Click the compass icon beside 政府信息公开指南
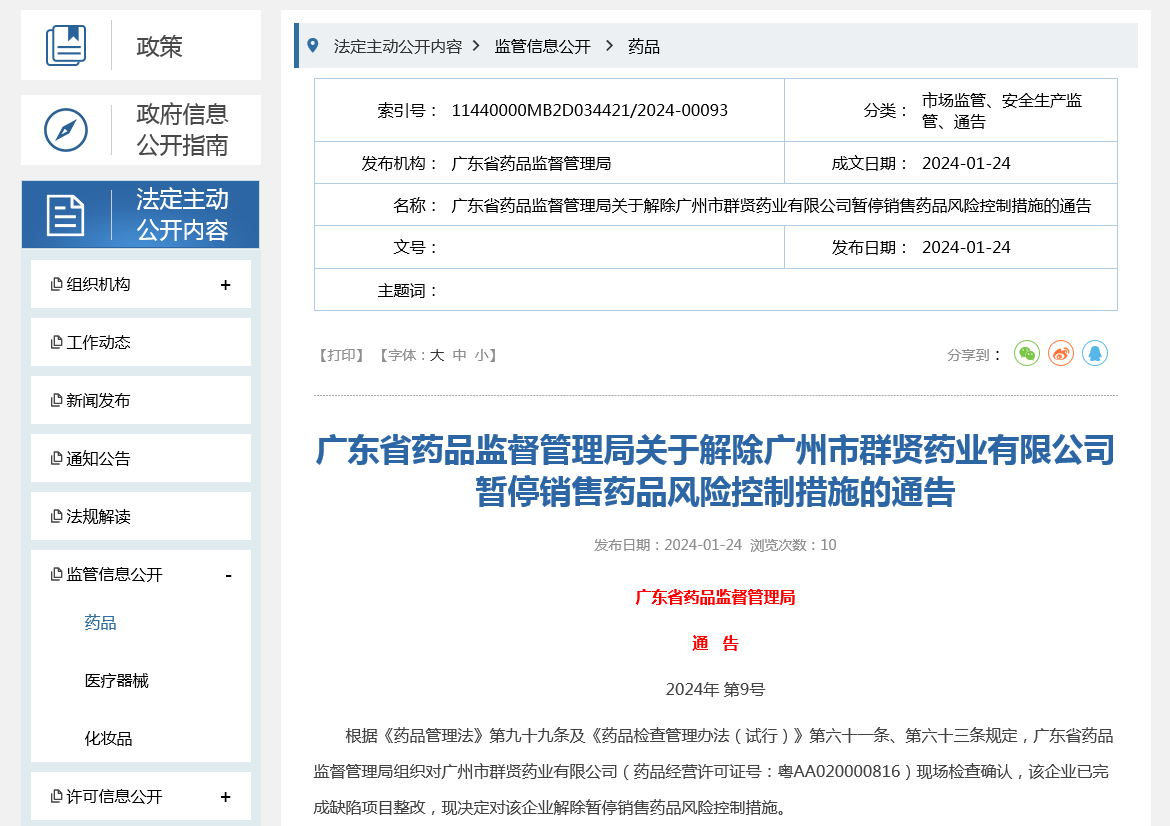Viewport: 1170px width, 826px height. click(66, 130)
